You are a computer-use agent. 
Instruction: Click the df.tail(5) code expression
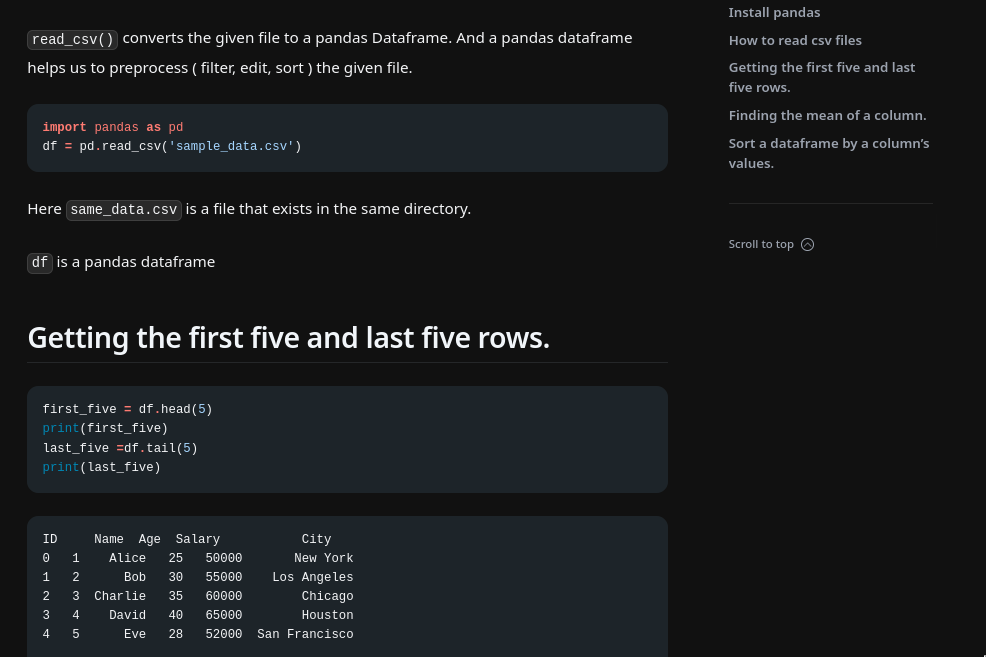pyautogui.click(x=160, y=448)
